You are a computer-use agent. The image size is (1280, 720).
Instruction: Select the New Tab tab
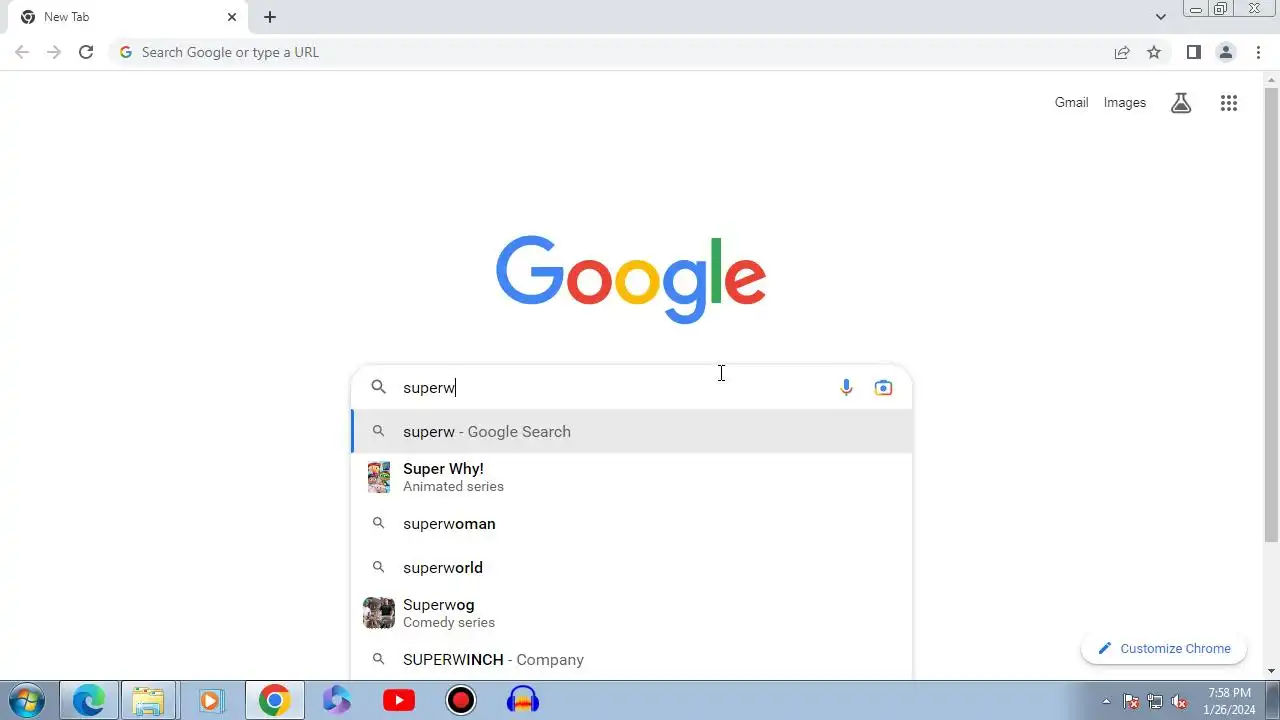127,17
